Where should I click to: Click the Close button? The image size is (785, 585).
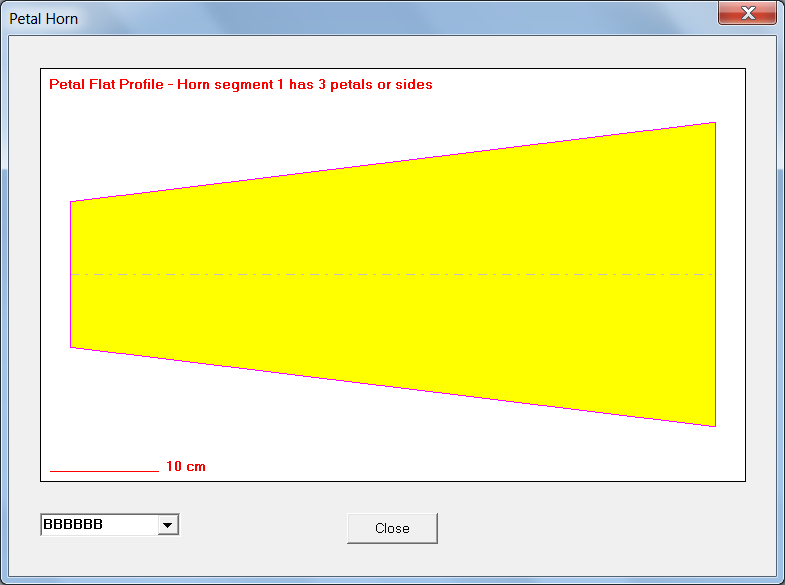tap(392, 528)
